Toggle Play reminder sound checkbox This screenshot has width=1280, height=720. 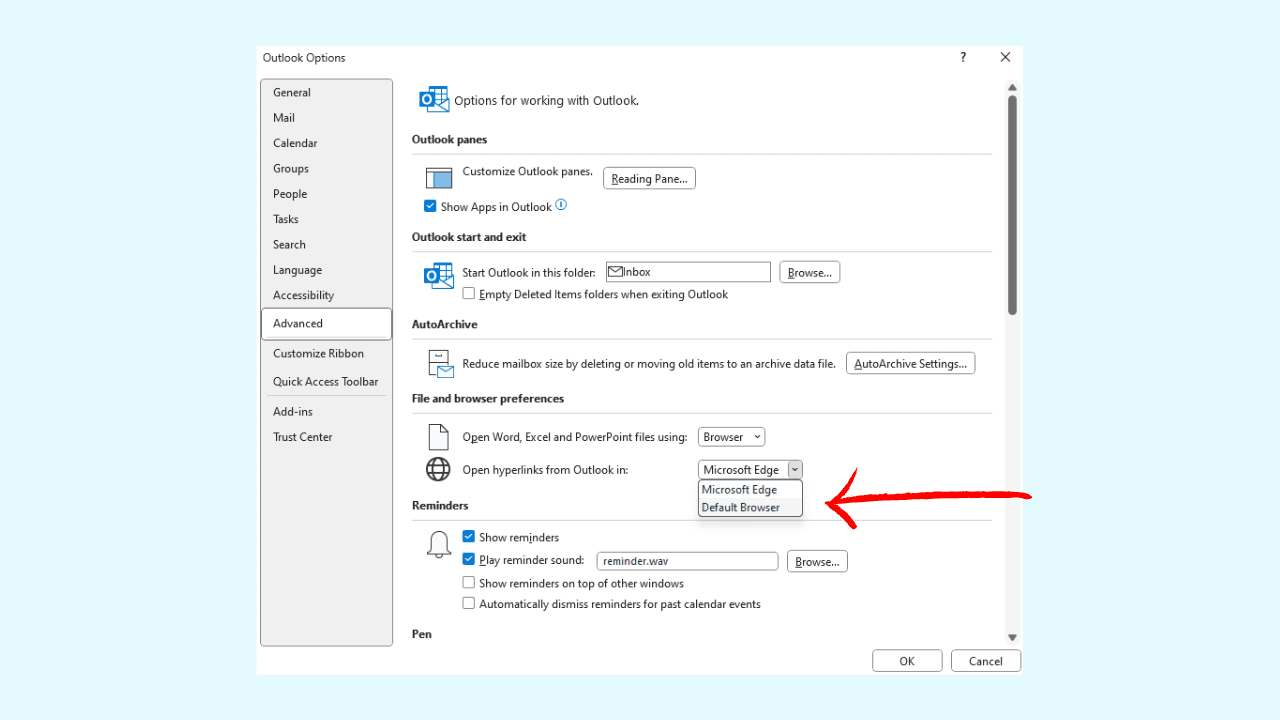click(x=469, y=560)
